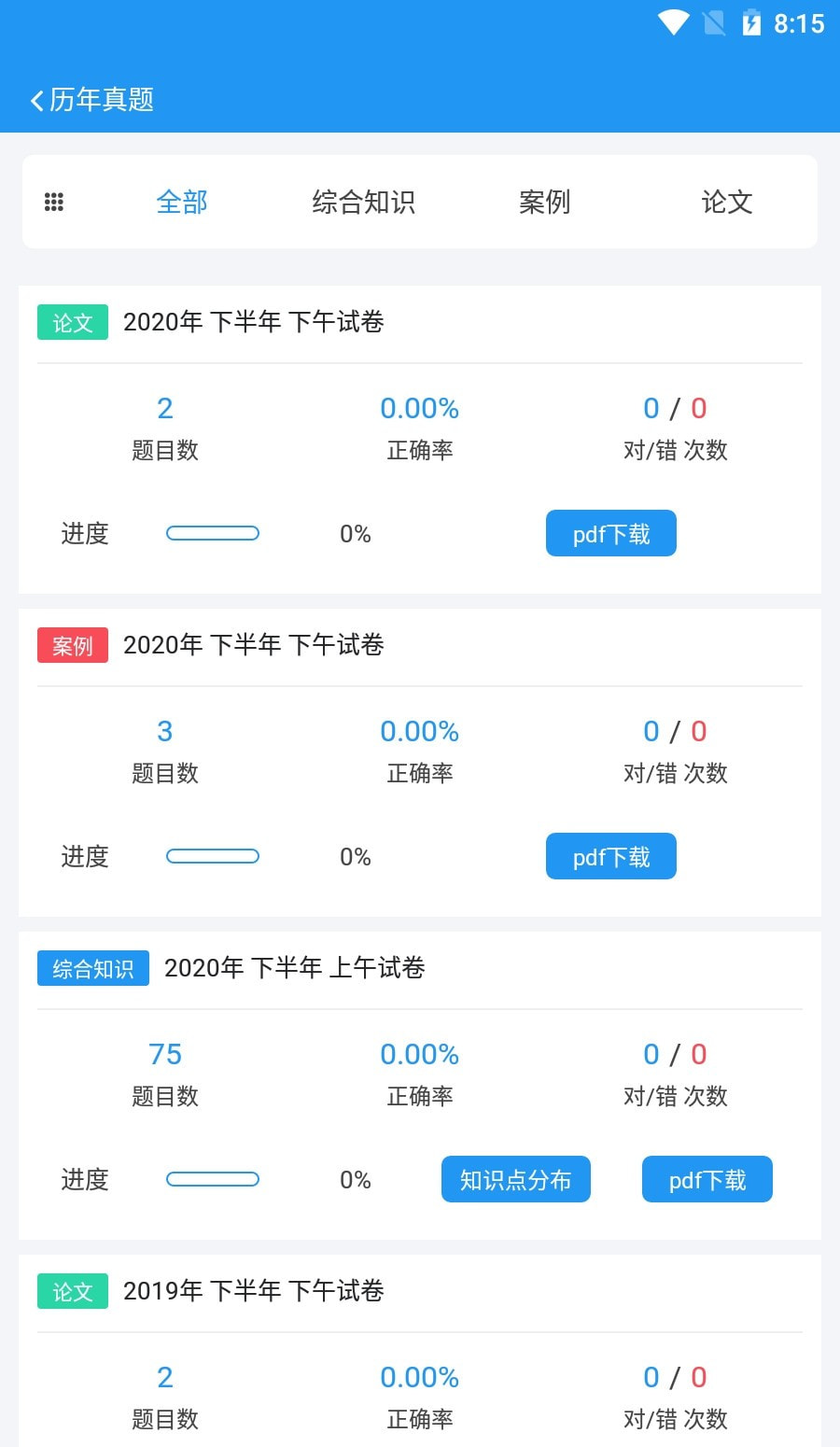Tap the 75 题目数 count
The width and height of the screenshot is (840, 1447).
[165, 1055]
